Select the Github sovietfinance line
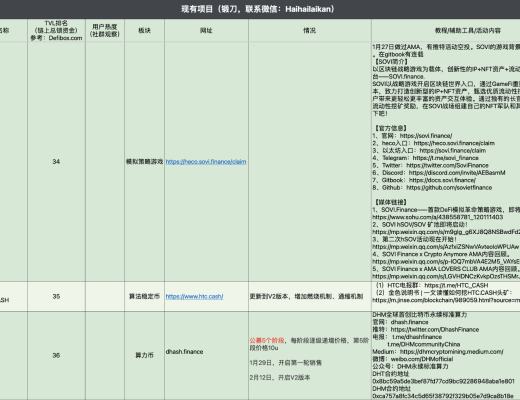Screen dimensions: 520x400 [432, 188]
